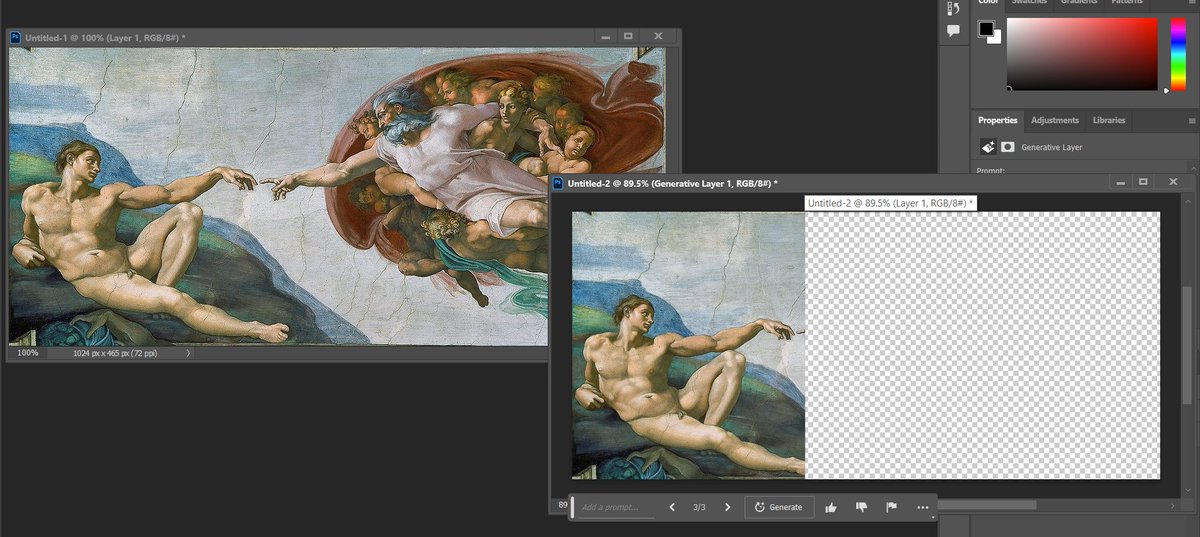Switch to the Swatches tab
The height and width of the screenshot is (537, 1200).
click(1030, 2)
